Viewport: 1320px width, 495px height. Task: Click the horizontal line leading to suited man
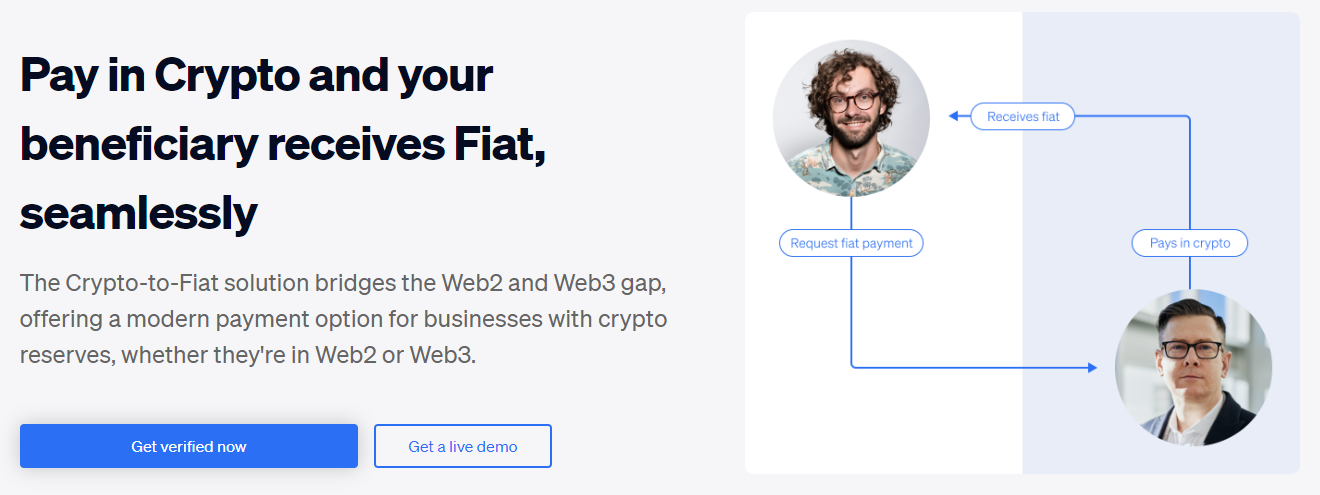pyautogui.click(x=970, y=368)
